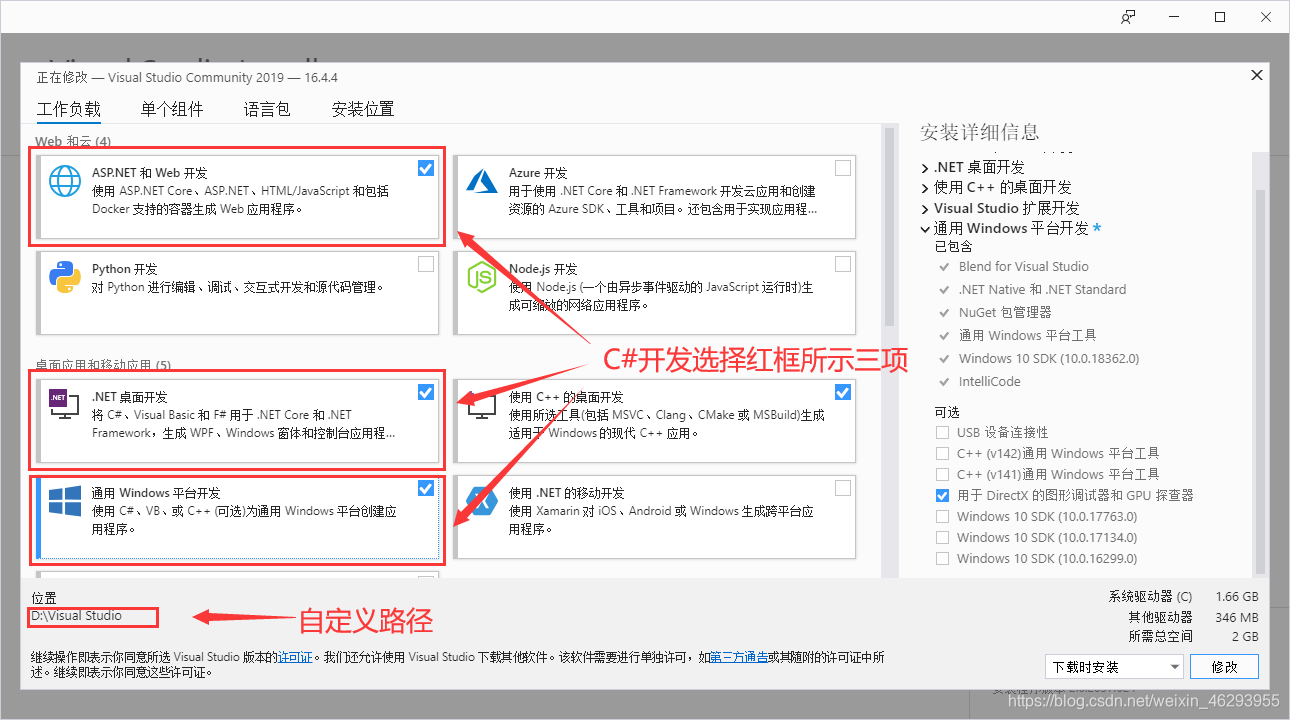This screenshot has height=720, width=1290.
Task: Expand .NET 桌面开发 in install details
Action: (x=925, y=167)
